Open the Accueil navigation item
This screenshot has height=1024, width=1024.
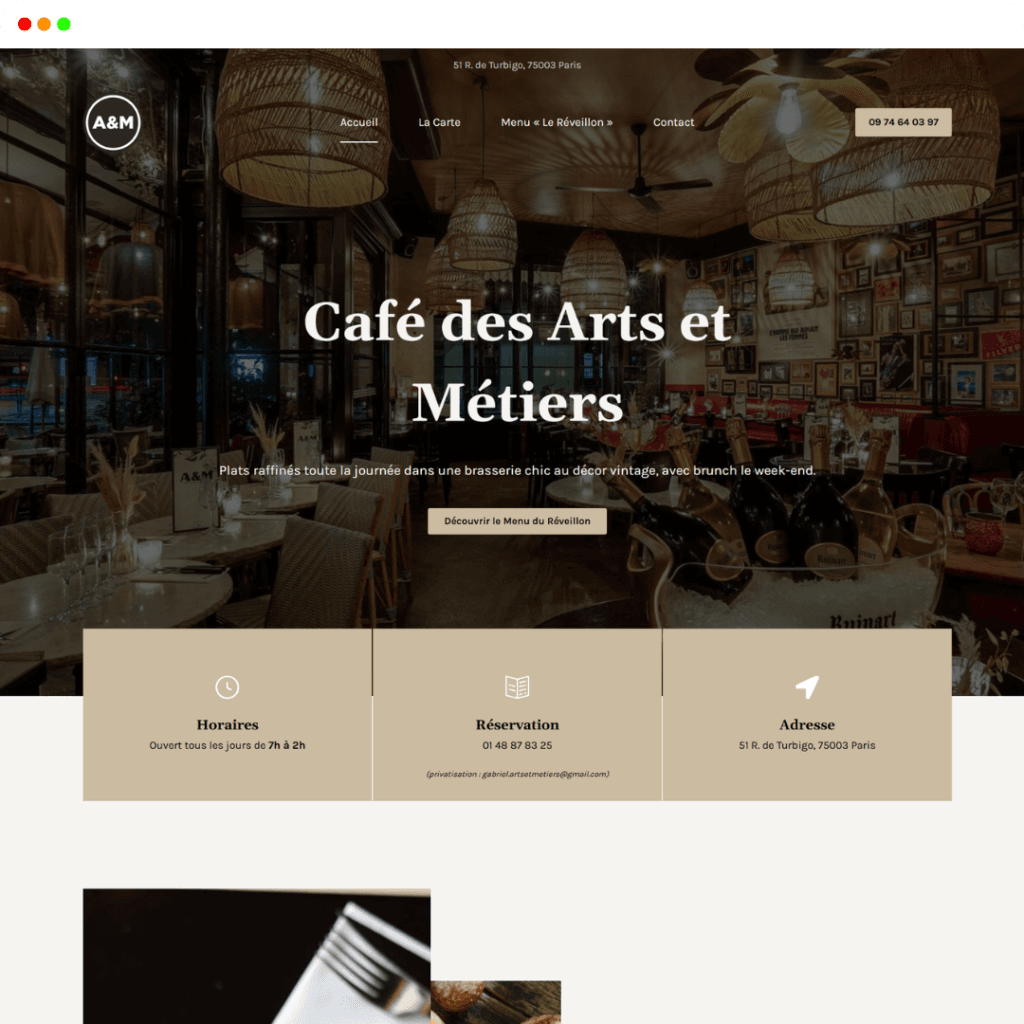(x=359, y=122)
